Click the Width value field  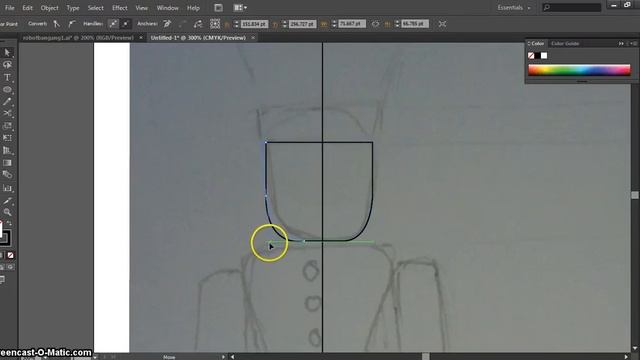point(352,24)
